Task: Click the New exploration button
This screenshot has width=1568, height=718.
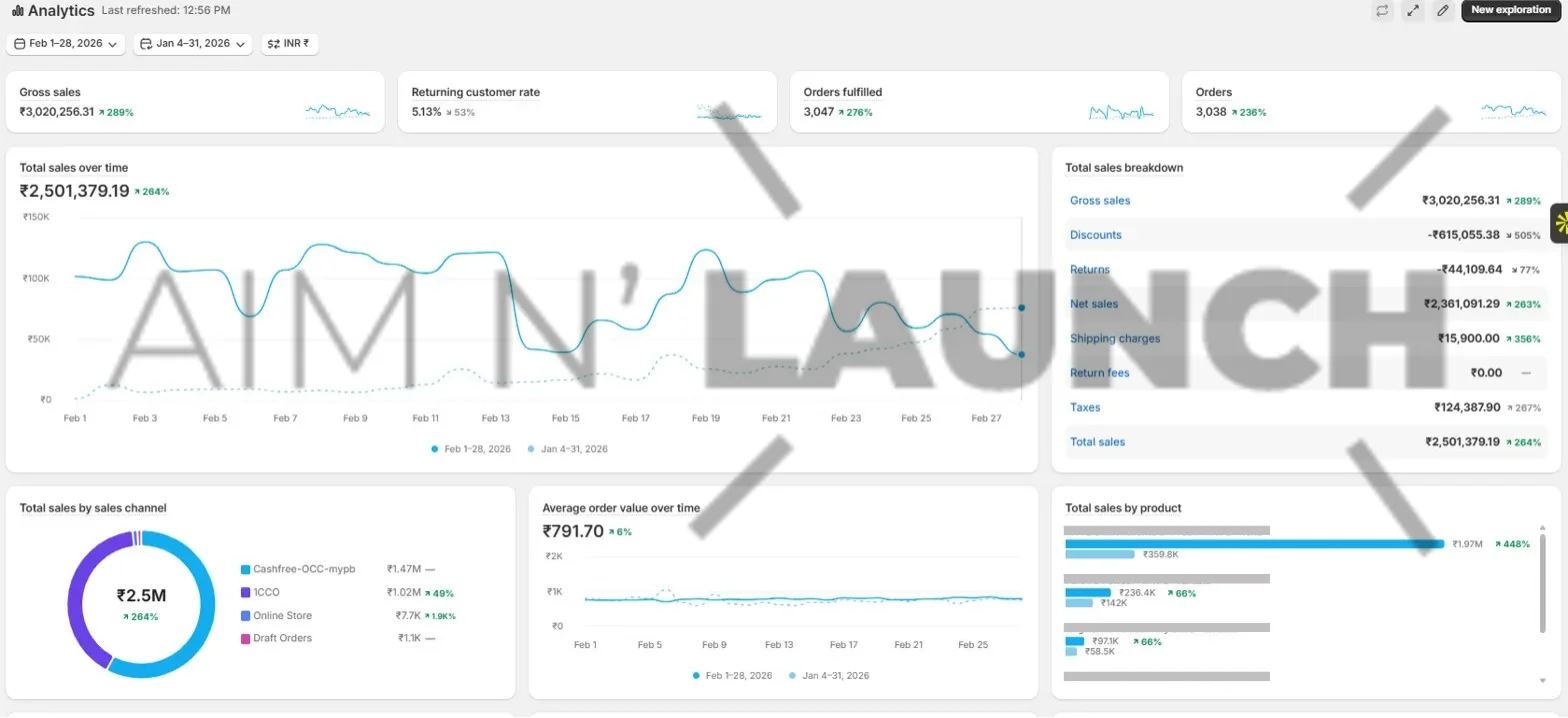Action: coord(1510,11)
